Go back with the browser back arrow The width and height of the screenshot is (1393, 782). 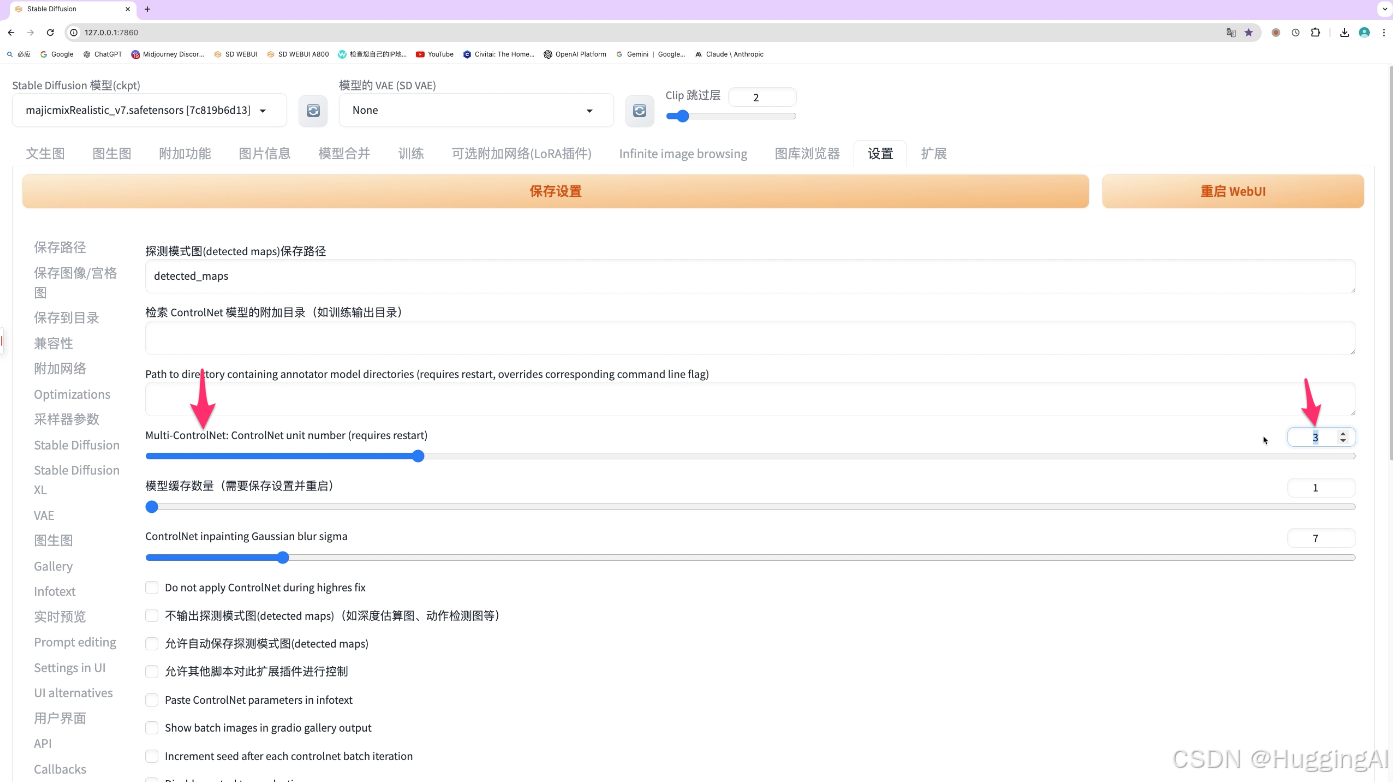[x=11, y=32]
